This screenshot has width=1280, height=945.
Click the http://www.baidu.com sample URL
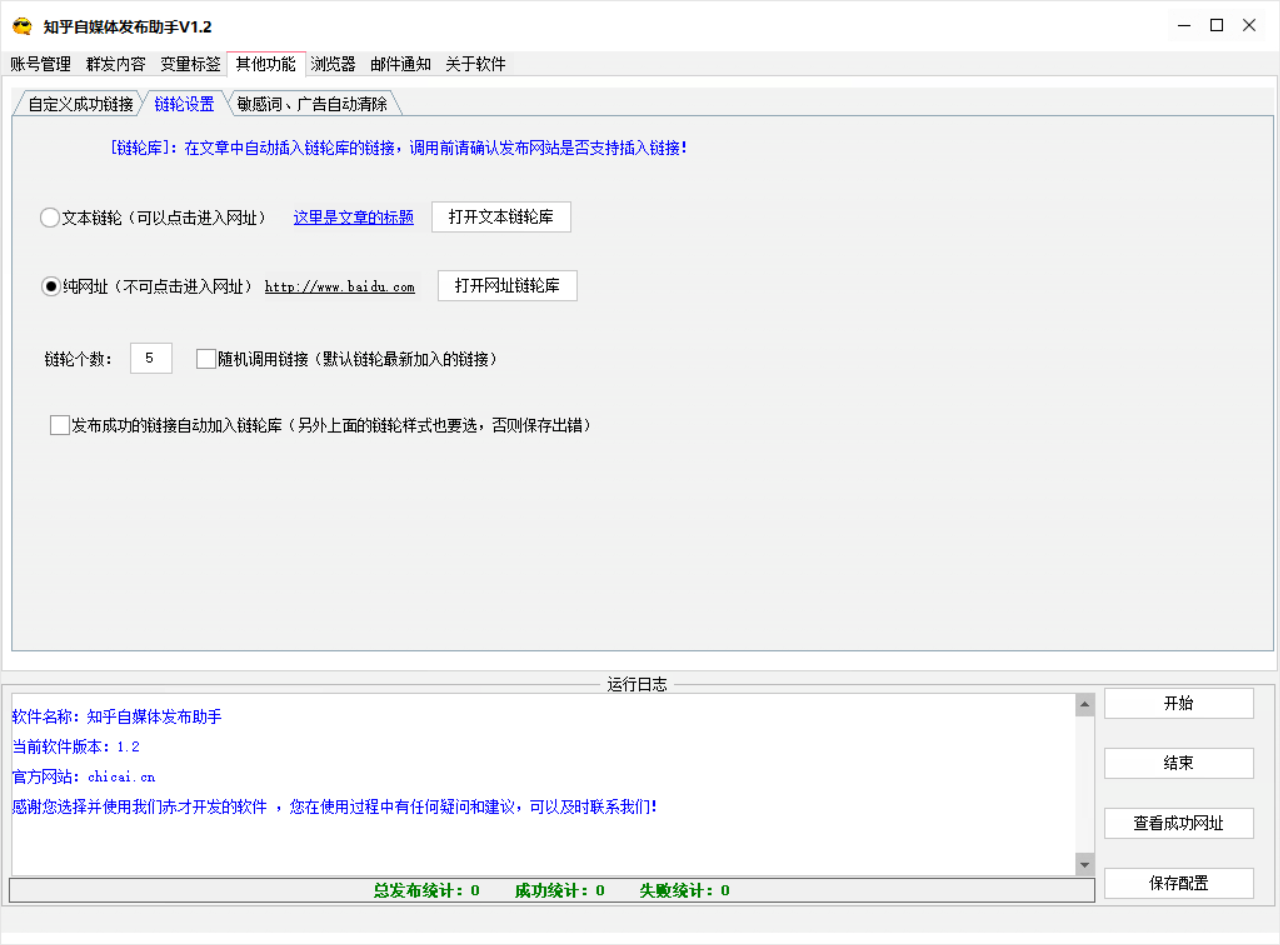click(x=339, y=287)
